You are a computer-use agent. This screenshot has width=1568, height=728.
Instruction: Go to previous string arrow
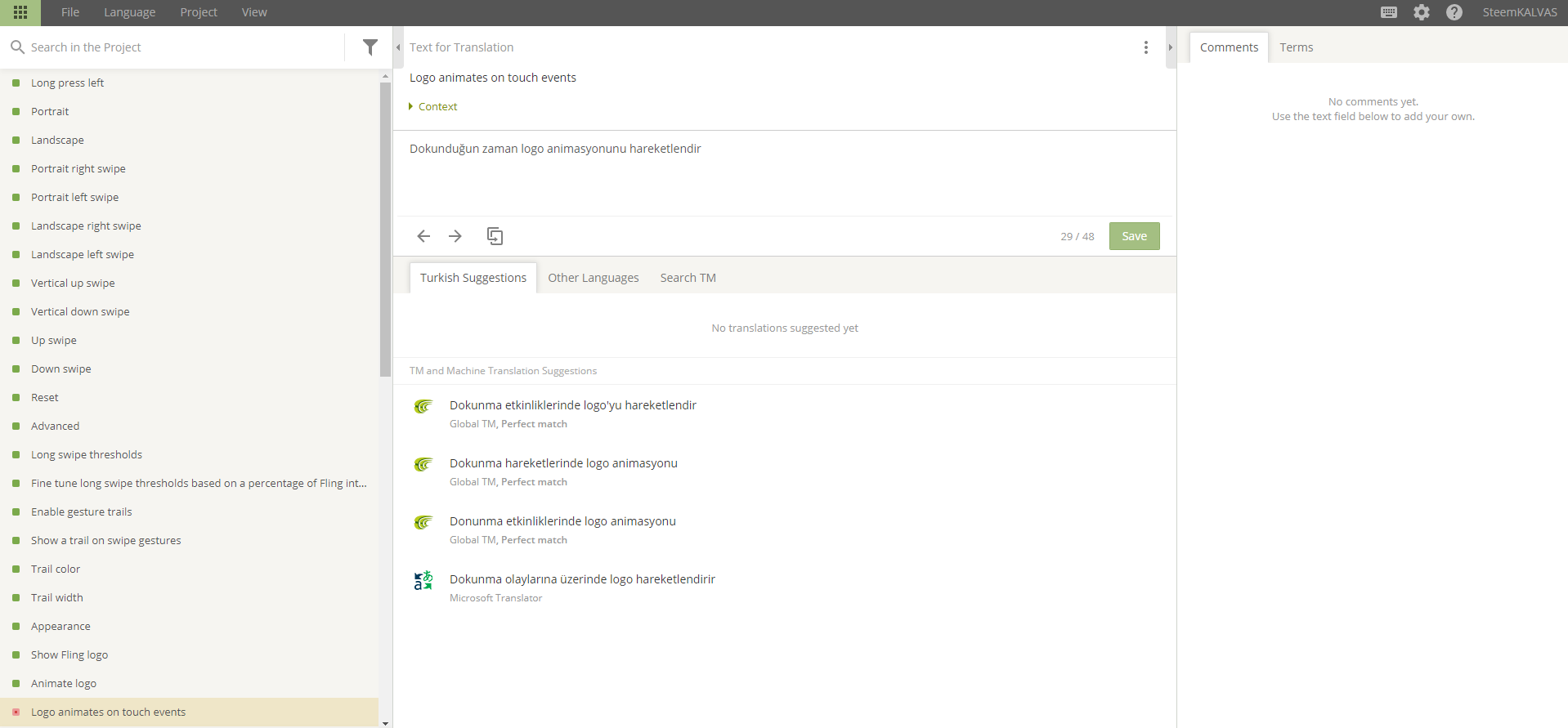pos(423,236)
